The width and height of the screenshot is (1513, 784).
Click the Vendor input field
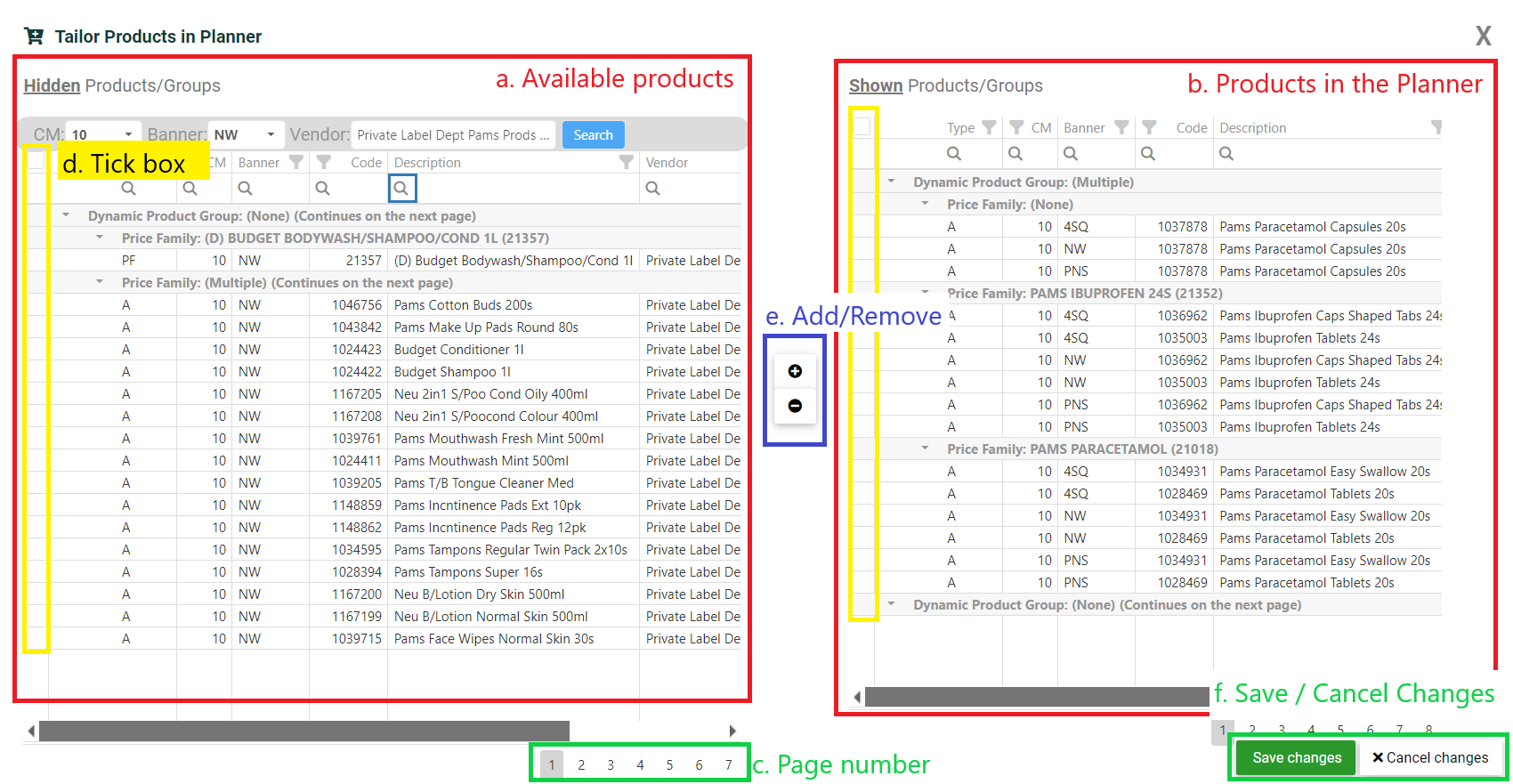pyautogui.click(x=454, y=134)
